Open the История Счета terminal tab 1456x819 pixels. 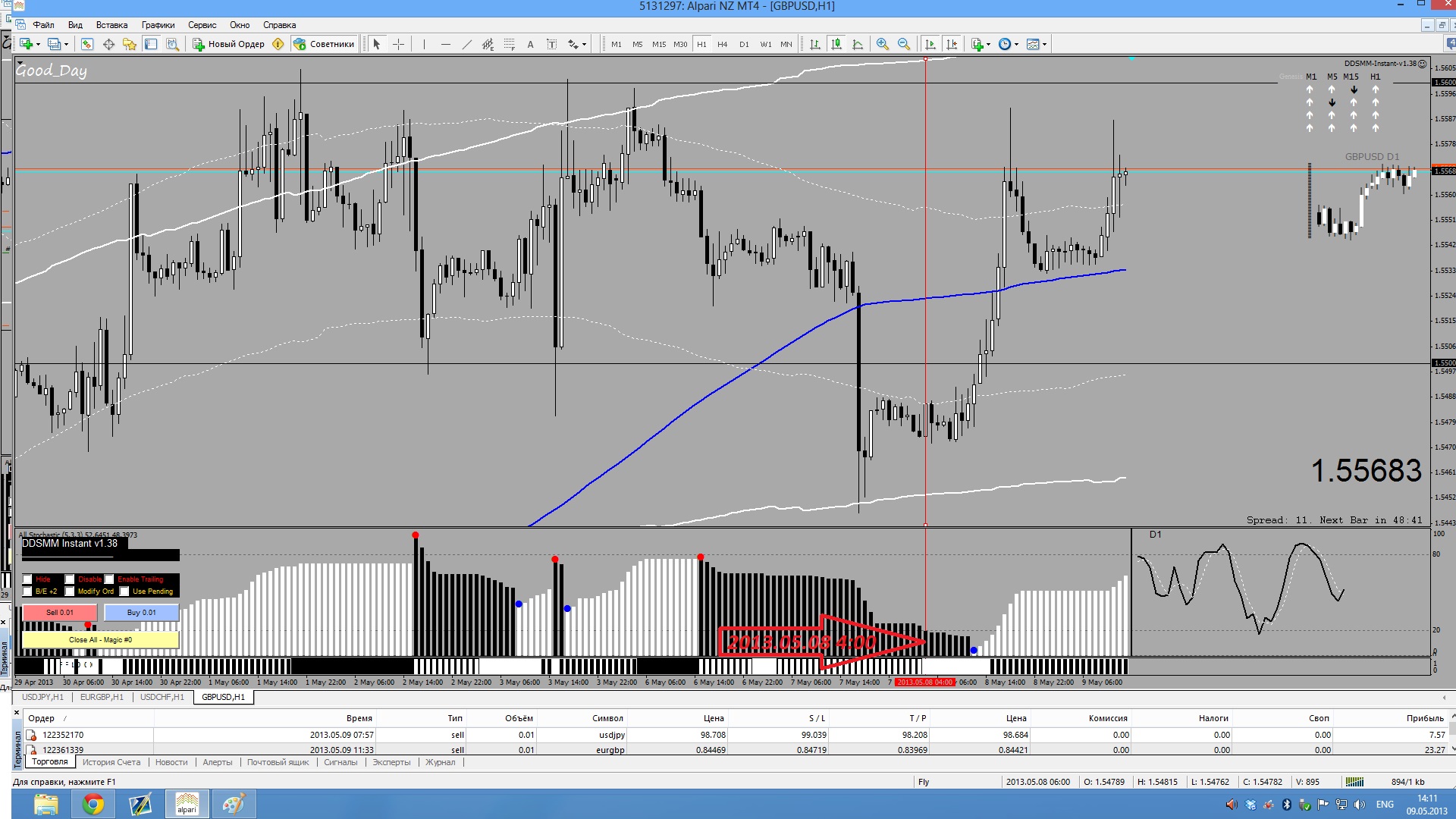(x=111, y=762)
